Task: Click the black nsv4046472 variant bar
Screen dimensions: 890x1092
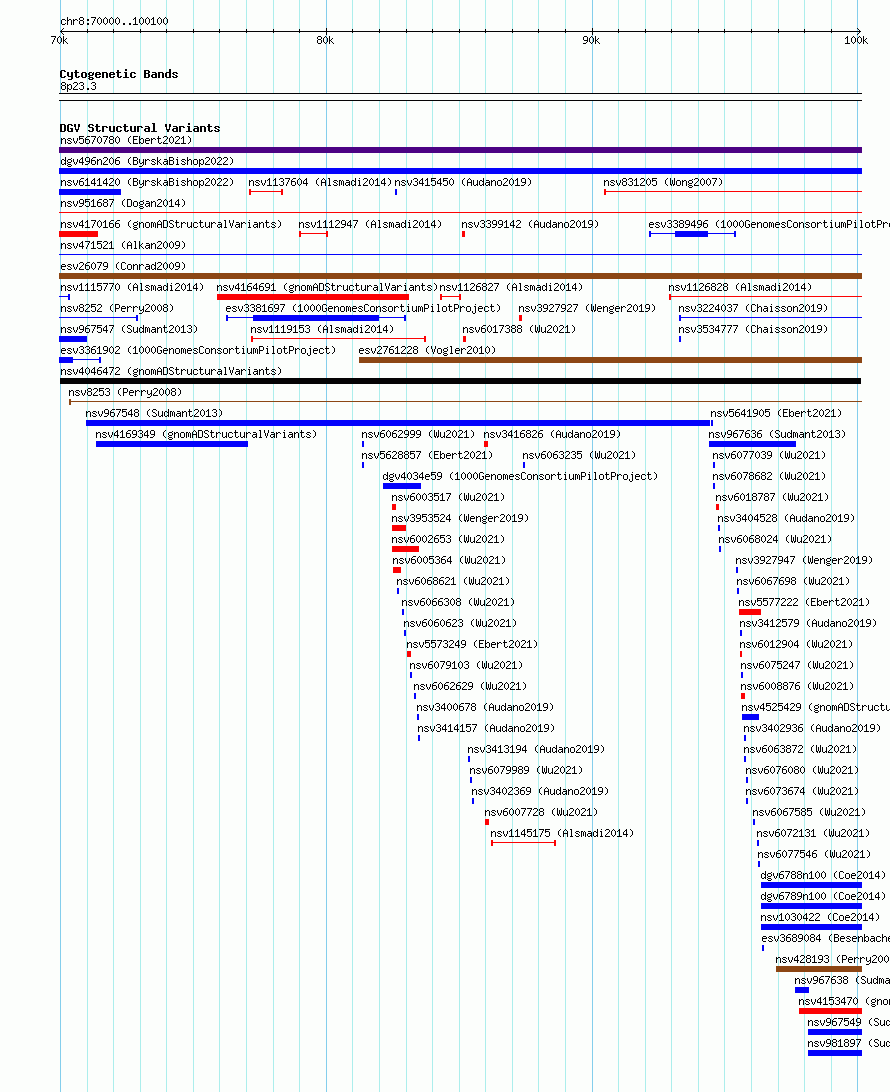Action: click(460, 381)
